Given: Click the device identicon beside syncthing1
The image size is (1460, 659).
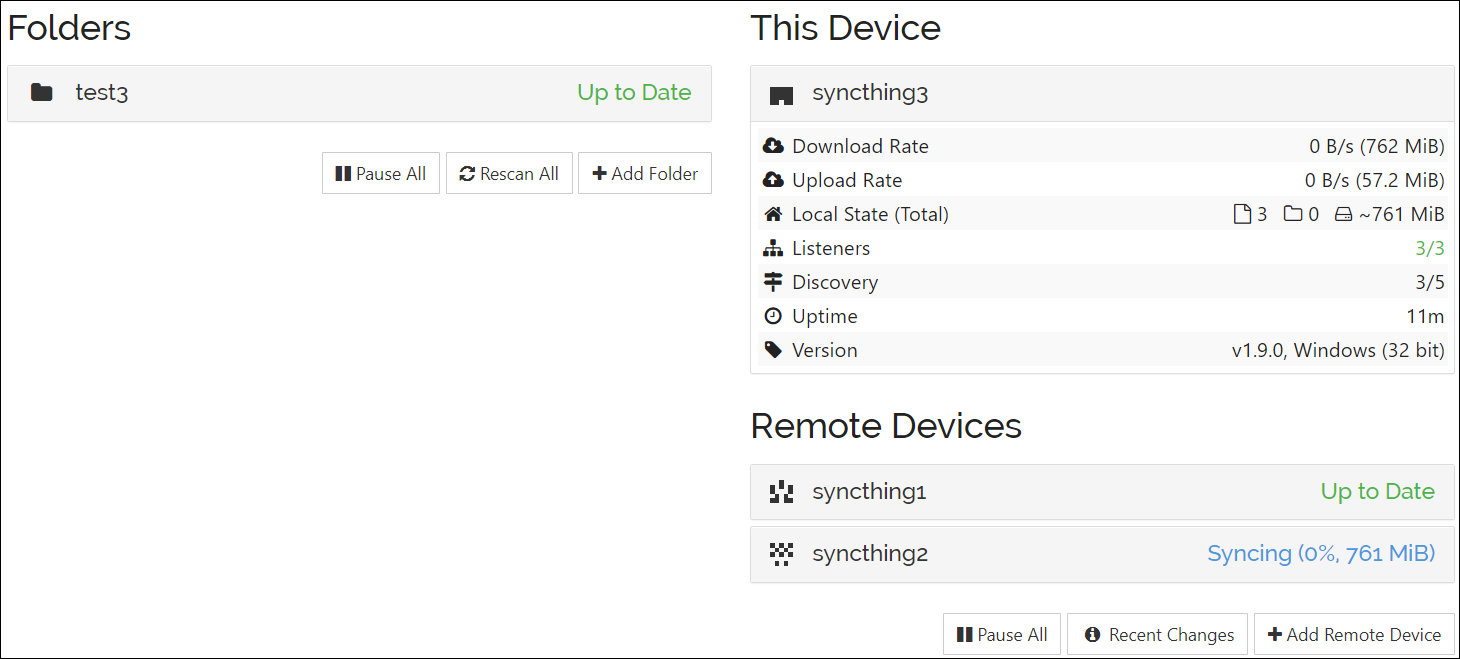Looking at the screenshot, I should pyautogui.click(x=781, y=491).
